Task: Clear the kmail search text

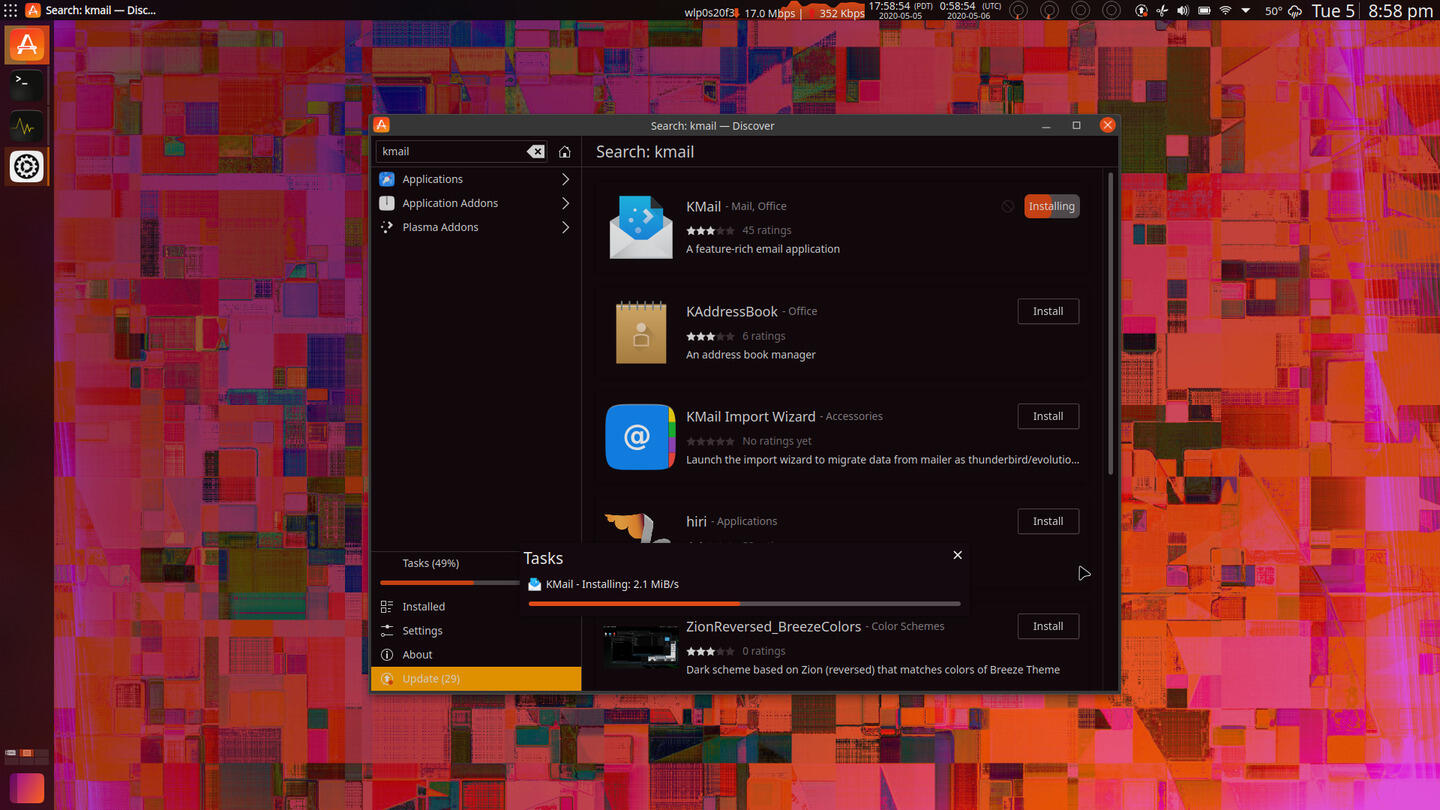Action: pos(536,151)
